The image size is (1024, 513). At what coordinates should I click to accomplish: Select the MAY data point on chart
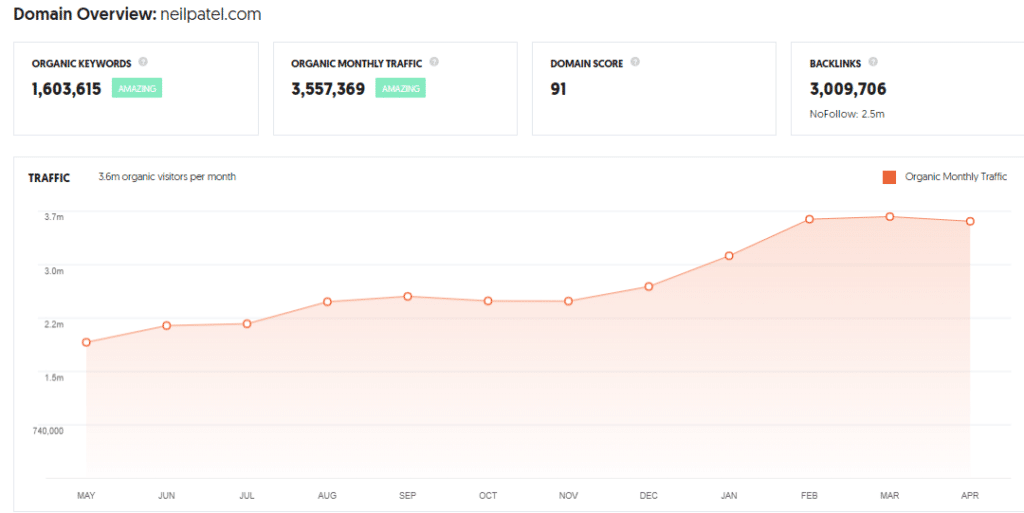[86, 342]
